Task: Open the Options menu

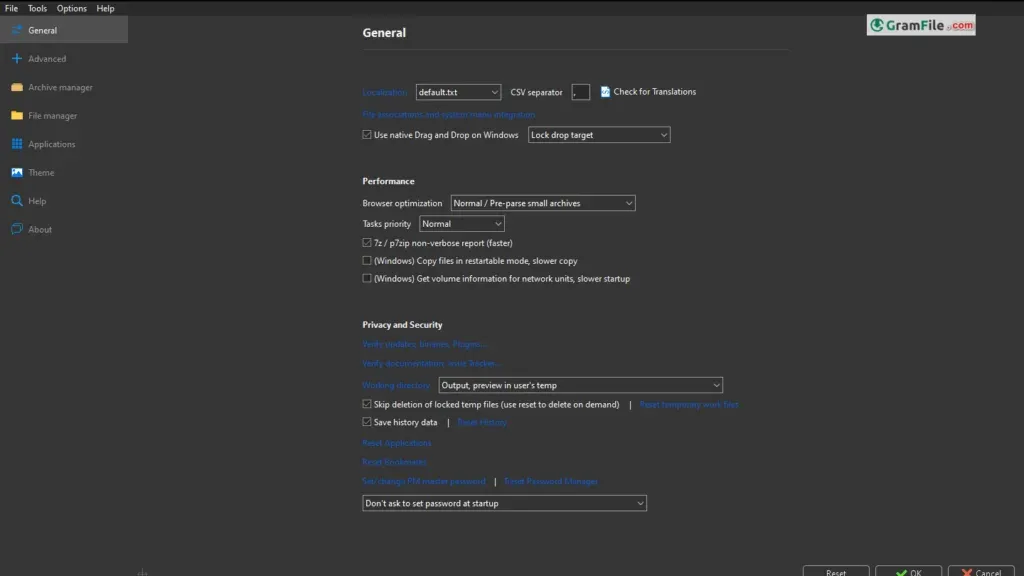Action: point(72,8)
